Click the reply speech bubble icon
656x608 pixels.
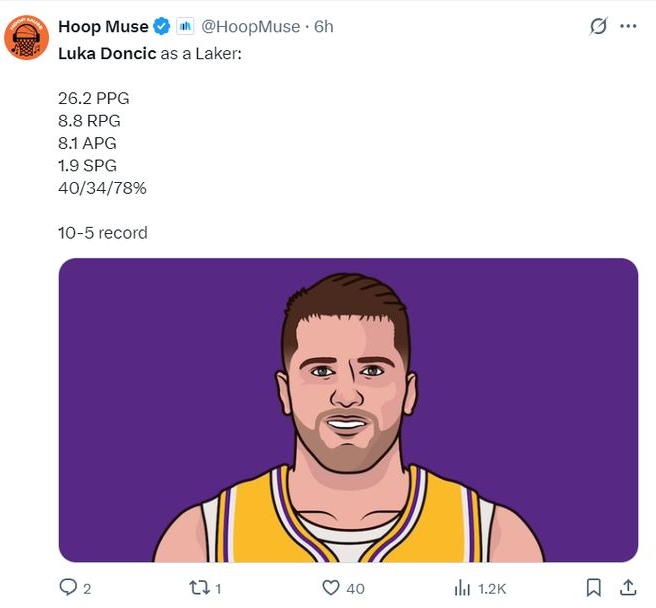click(x=68, y=587)
